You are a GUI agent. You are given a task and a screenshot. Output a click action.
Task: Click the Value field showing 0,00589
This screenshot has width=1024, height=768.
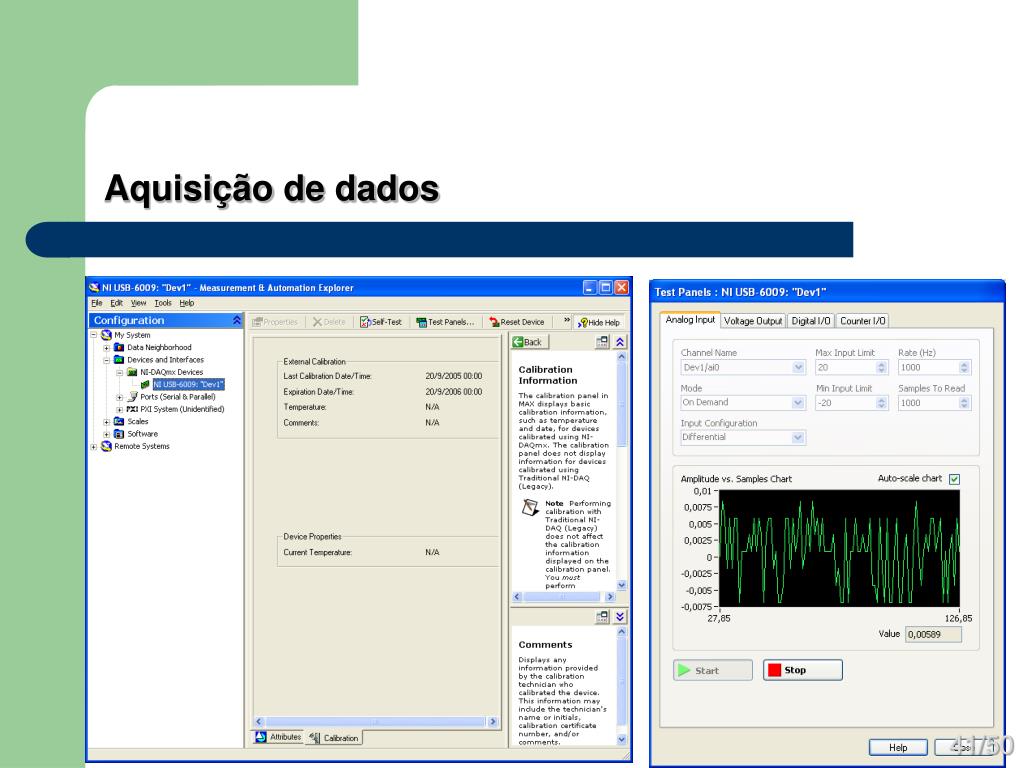[933, 634]
